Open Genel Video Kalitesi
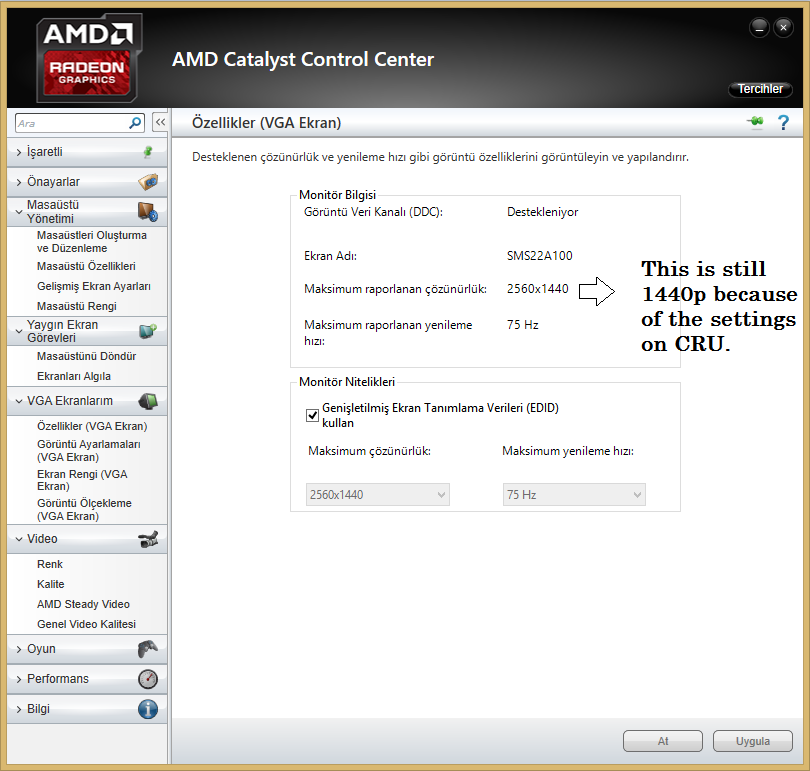 point(86,624)
